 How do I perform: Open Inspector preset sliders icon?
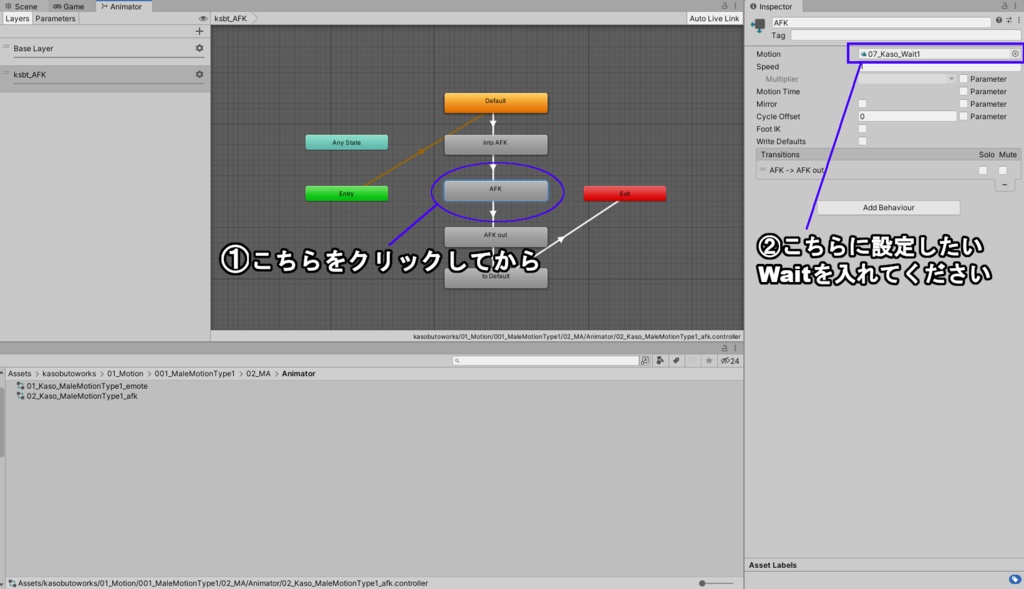(1009, 20)
